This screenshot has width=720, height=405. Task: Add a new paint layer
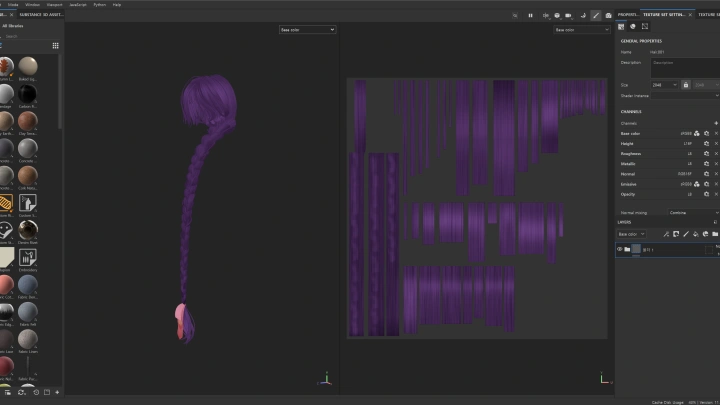click(x=686, y=234)
